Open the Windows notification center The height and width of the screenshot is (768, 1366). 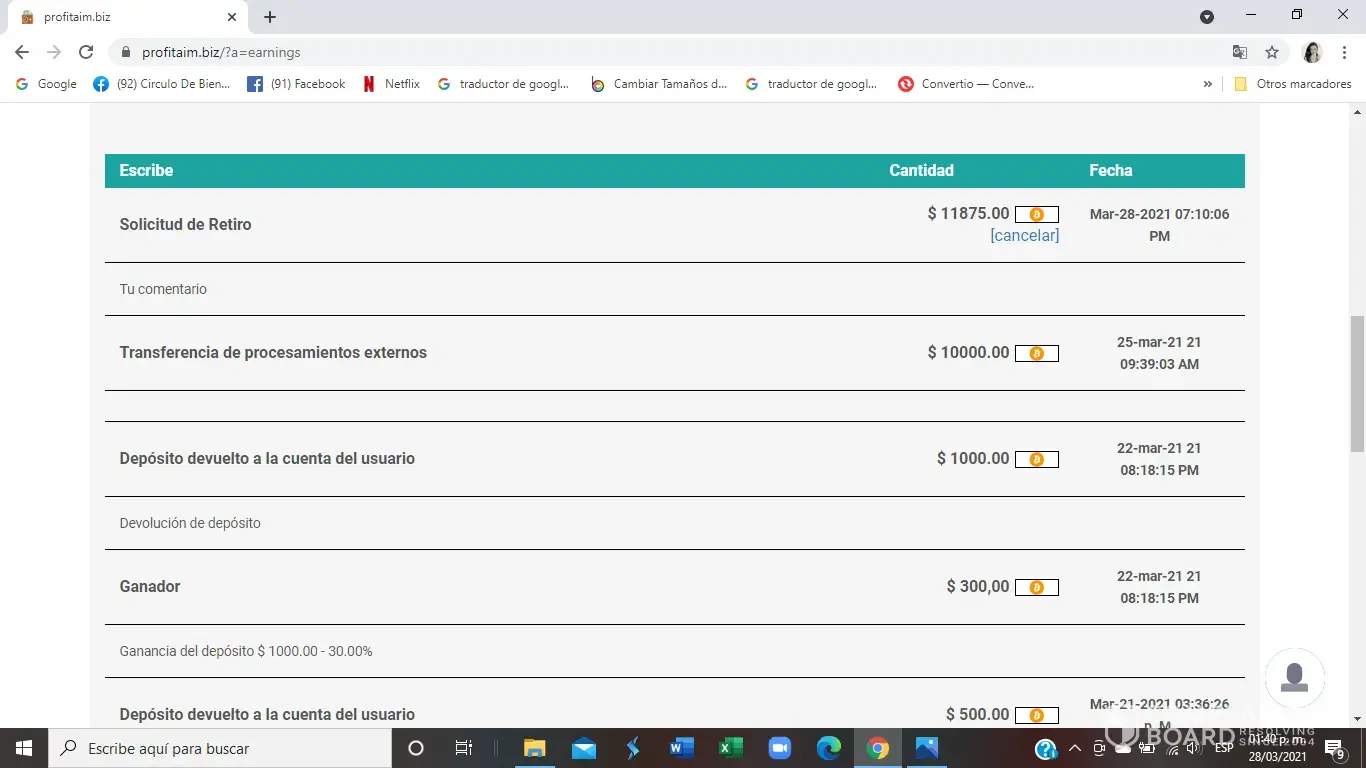point(1335,748)
